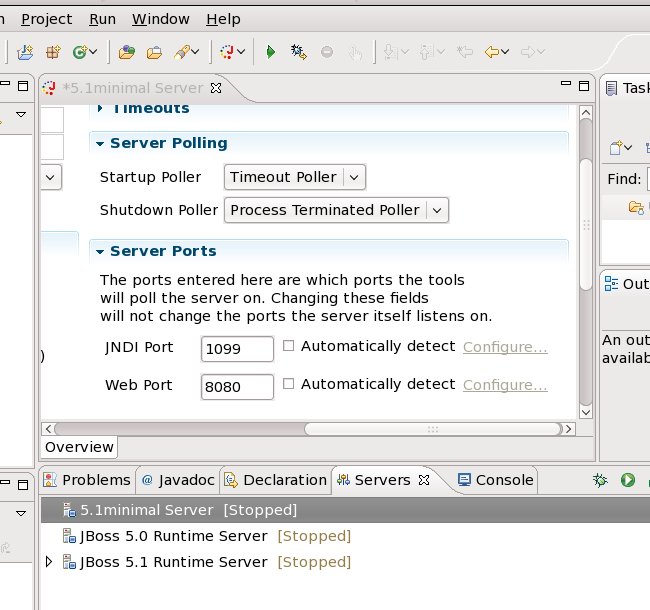Click the open type folder icon
The height and width of the screenshot is (610, 650).
(x=127, y=52)
